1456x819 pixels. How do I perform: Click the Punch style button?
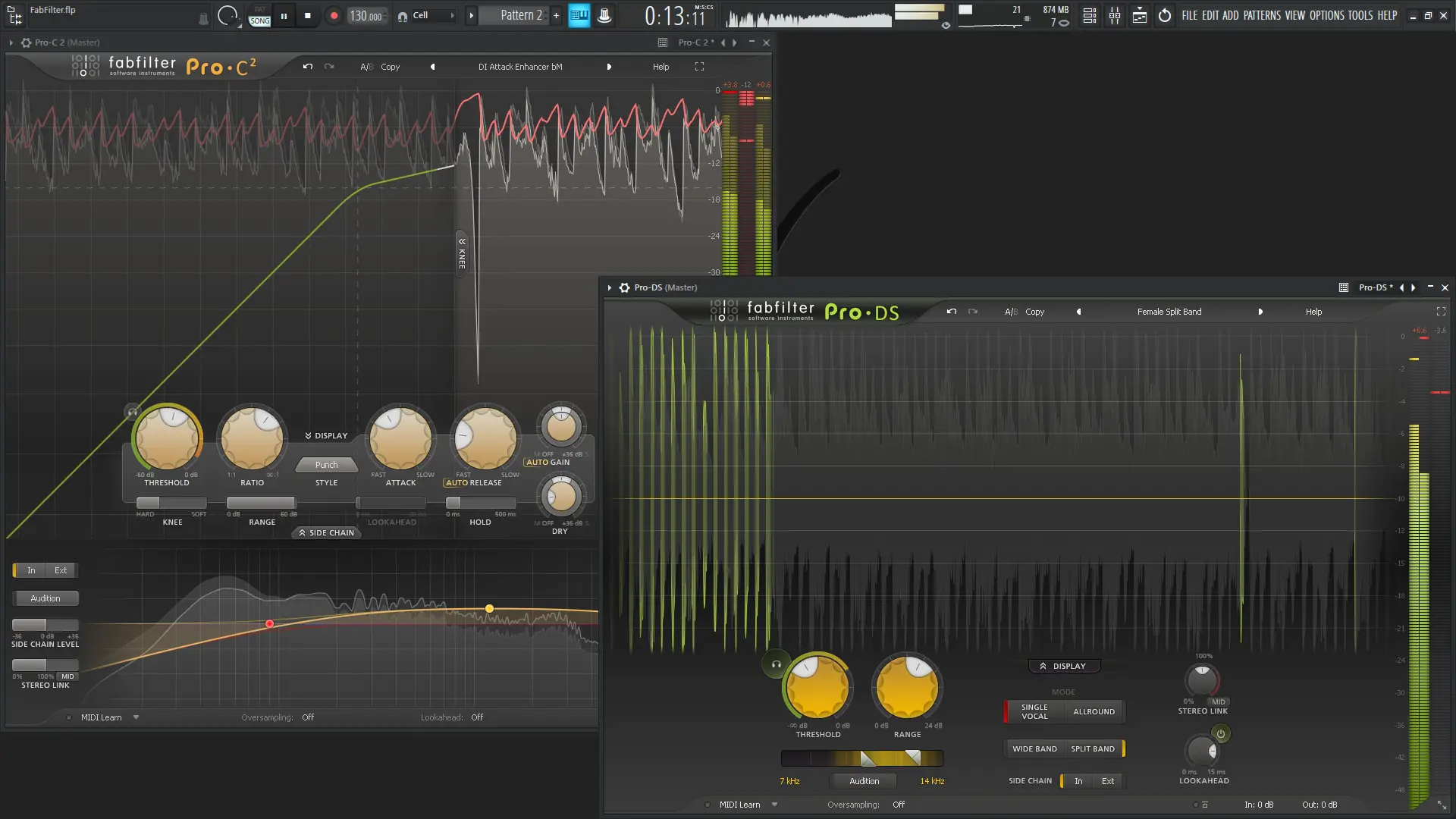(326, 465)
